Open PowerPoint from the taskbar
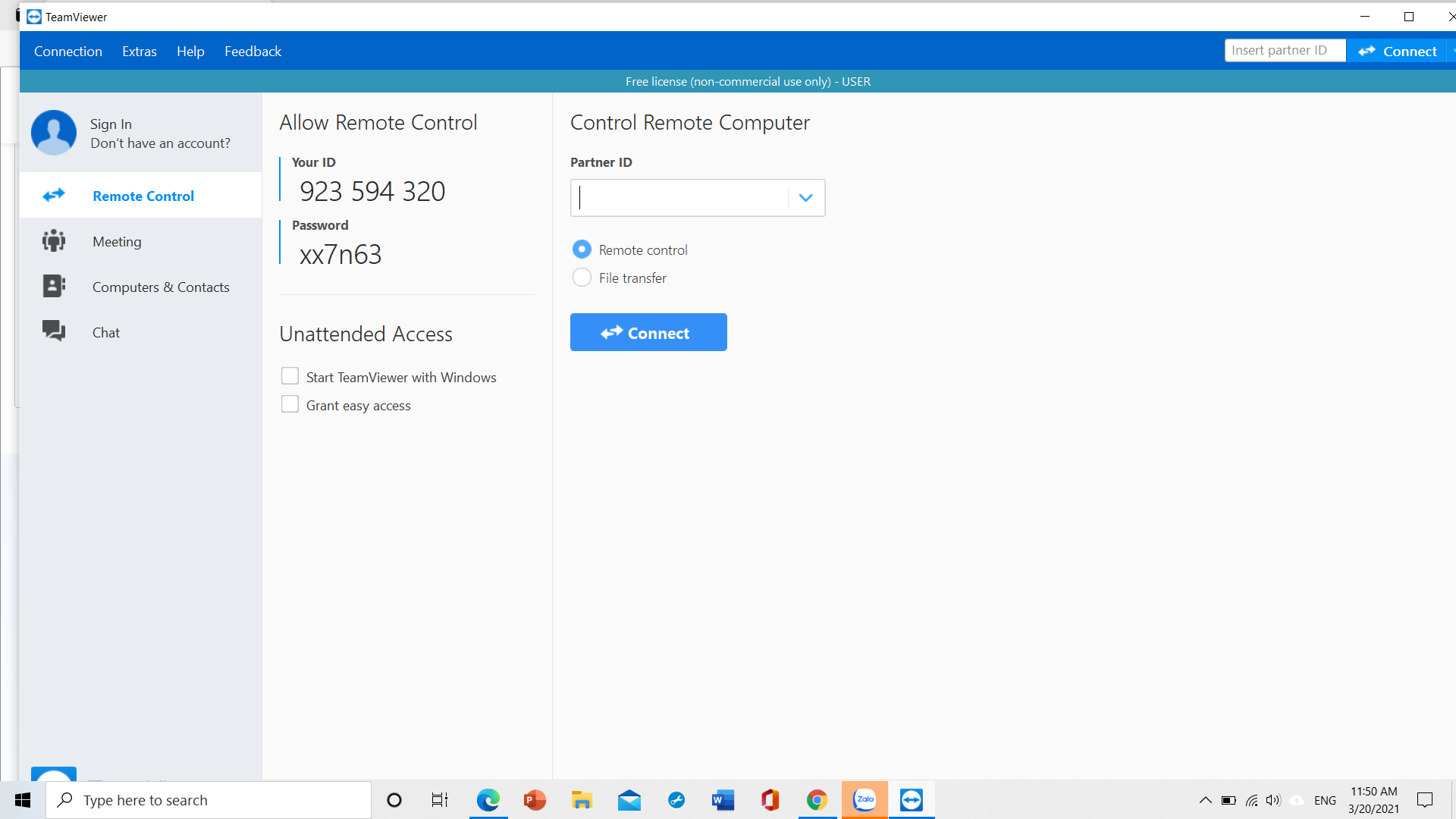The width and height of the screenshot is (1456, 819). coord(535,800)
